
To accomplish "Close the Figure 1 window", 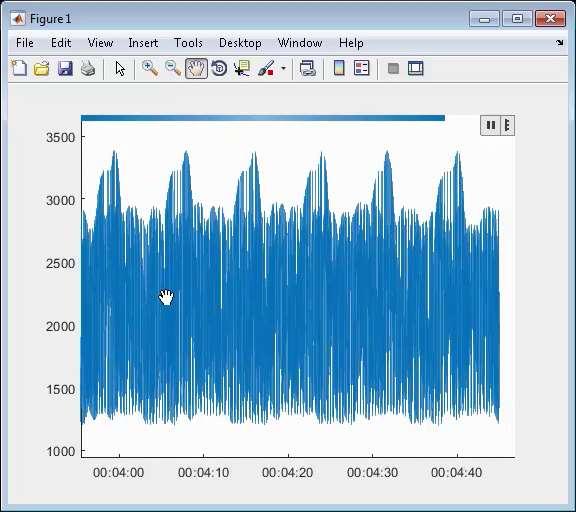I will click(550, 19).
